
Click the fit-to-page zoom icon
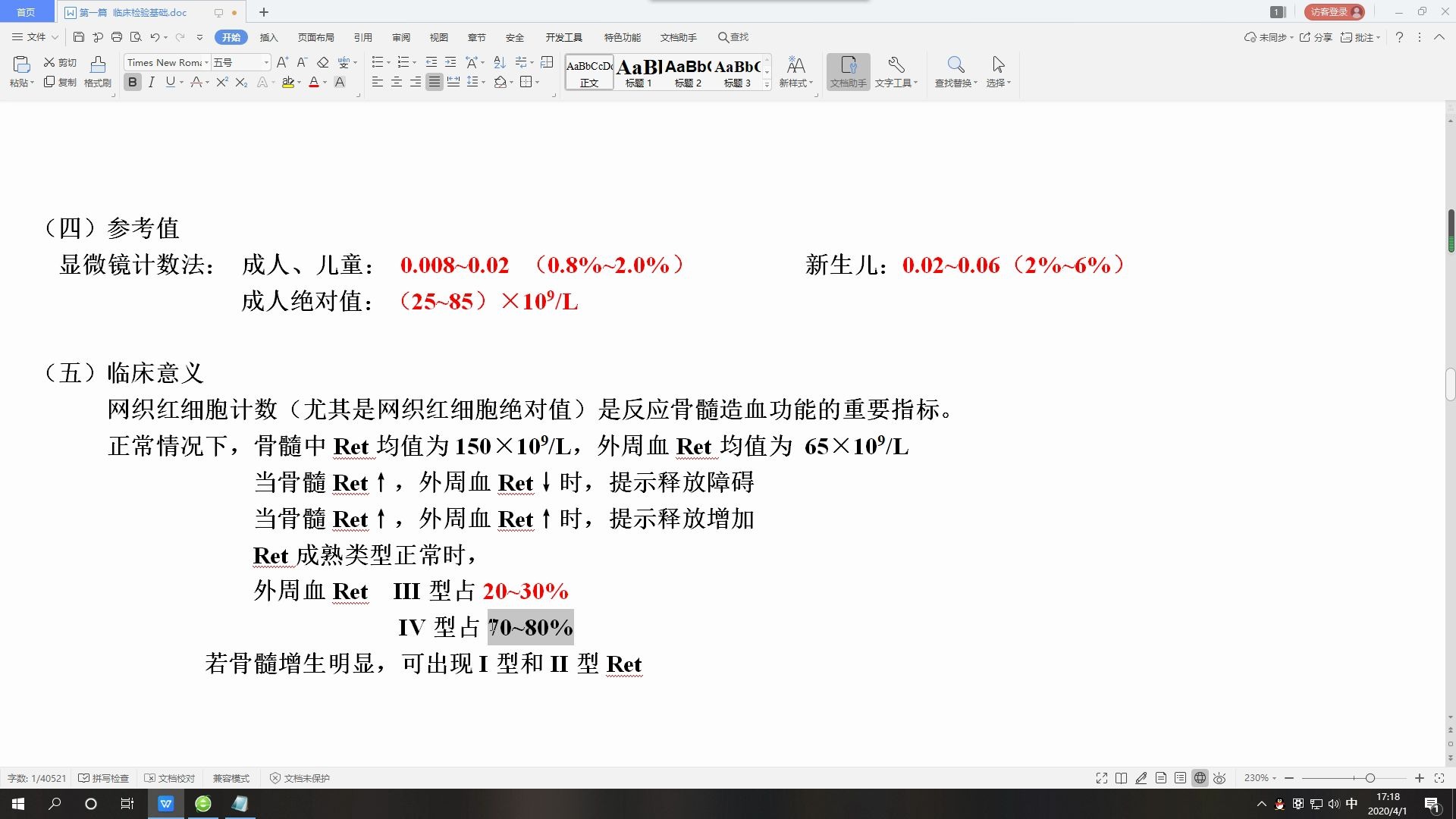[x=1439, y=778]
